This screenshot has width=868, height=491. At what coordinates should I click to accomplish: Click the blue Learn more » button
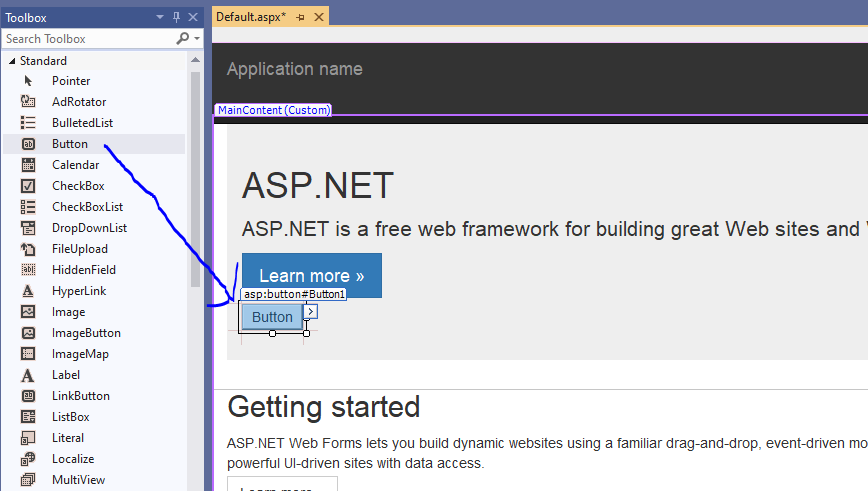(x=312, y=276)
